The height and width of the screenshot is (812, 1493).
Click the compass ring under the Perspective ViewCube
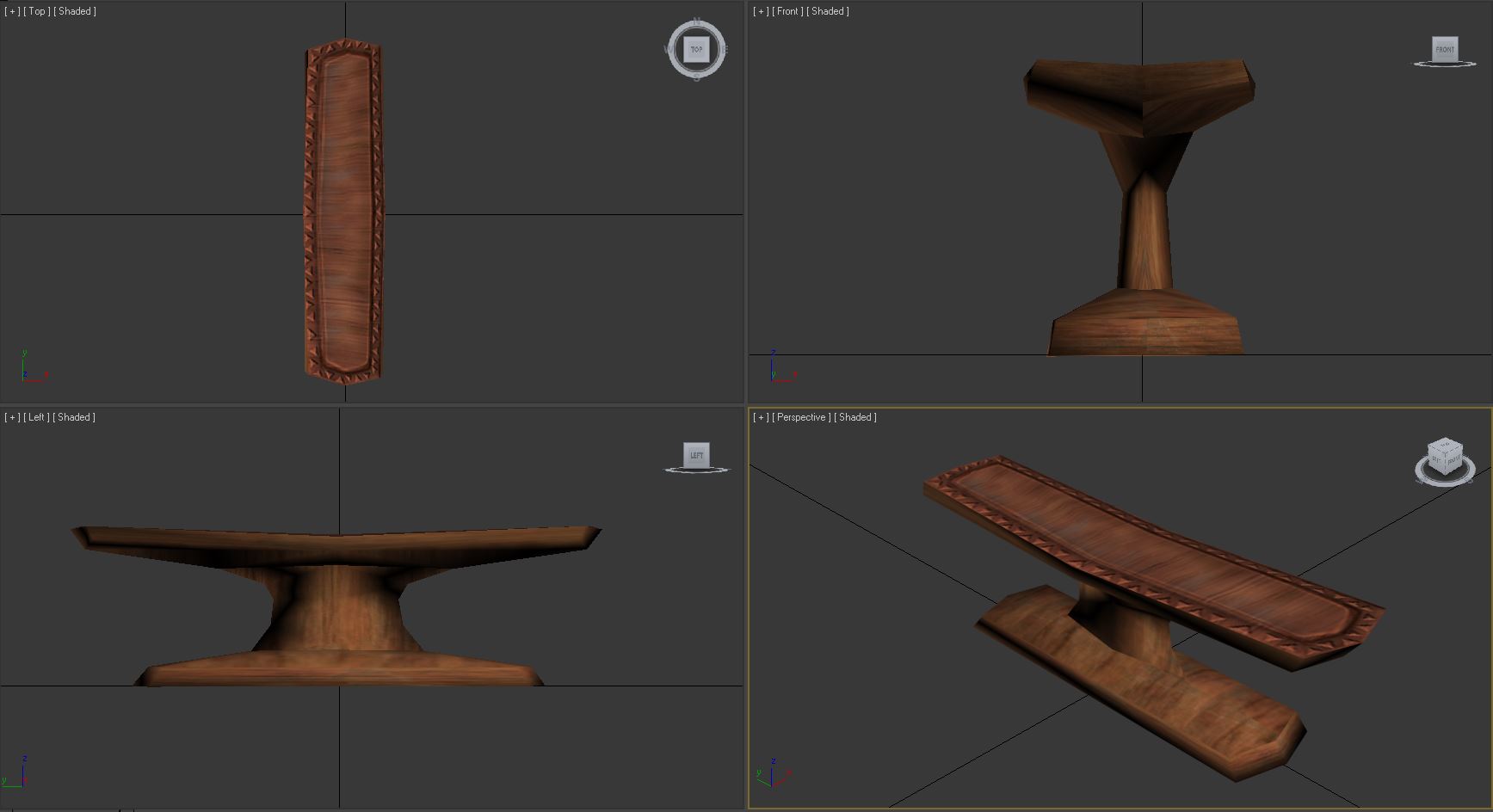click(1446, 484)
